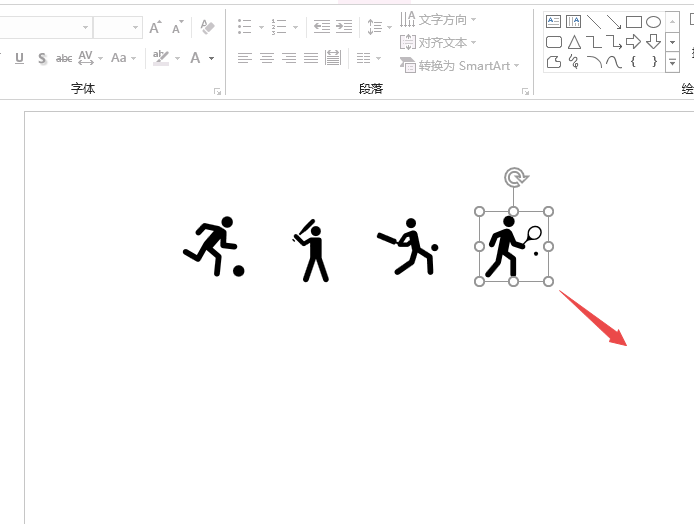Launch the 段落 dialog box
The image size is (694, 524).
(525, 91)
